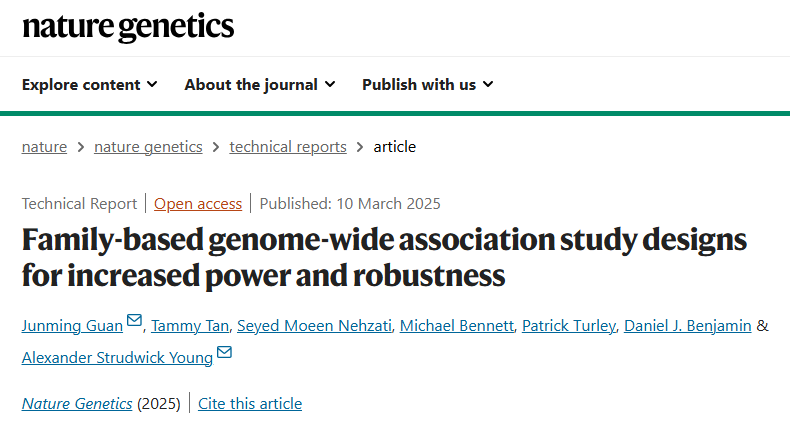This screenshot has height=436, width=790.
Task: View author Seyed Moeen Nehzati
Action: coord(314,326)
